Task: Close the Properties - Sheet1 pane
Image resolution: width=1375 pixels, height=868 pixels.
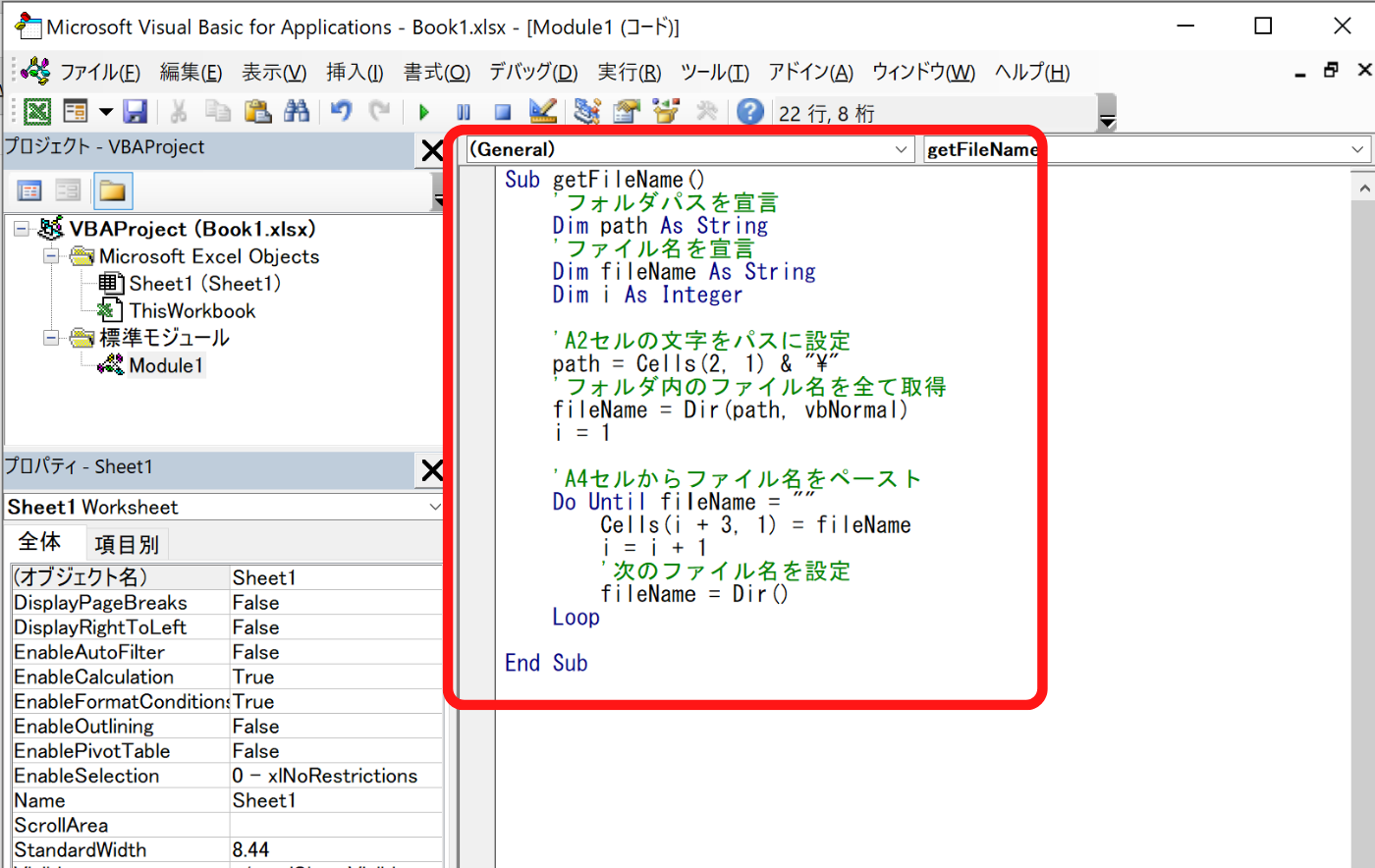Action: point(431,470)
